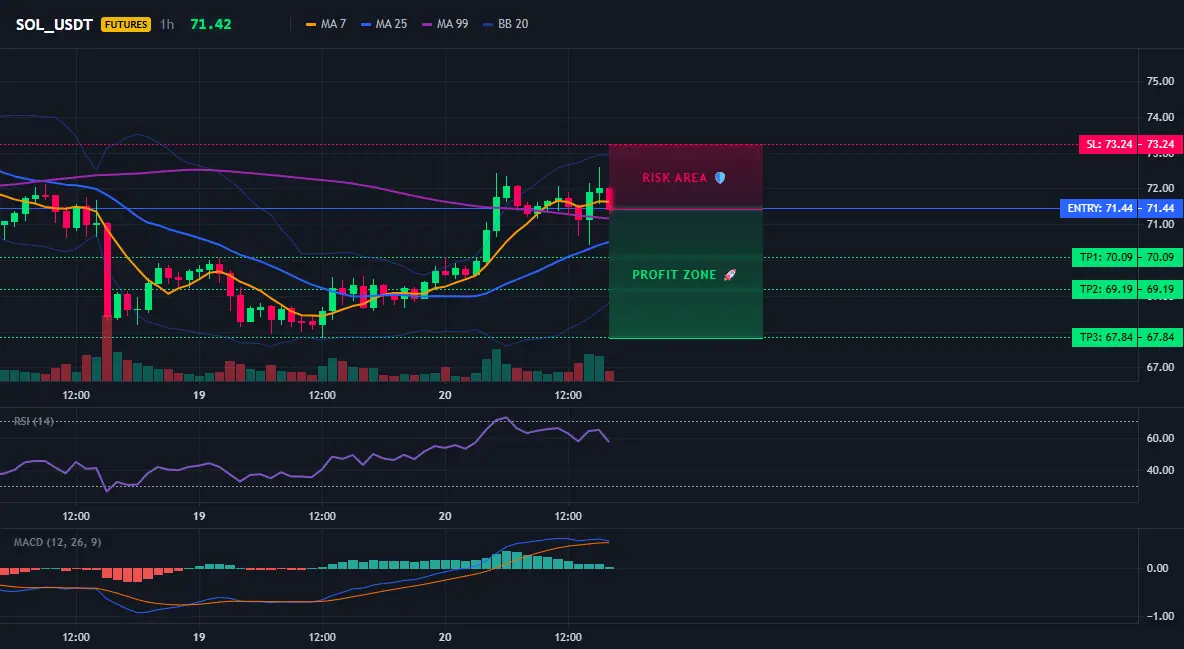Click date label 19 under the RSI panel
This screenshot has width=1184, height=649.
(x=199, y=516)
